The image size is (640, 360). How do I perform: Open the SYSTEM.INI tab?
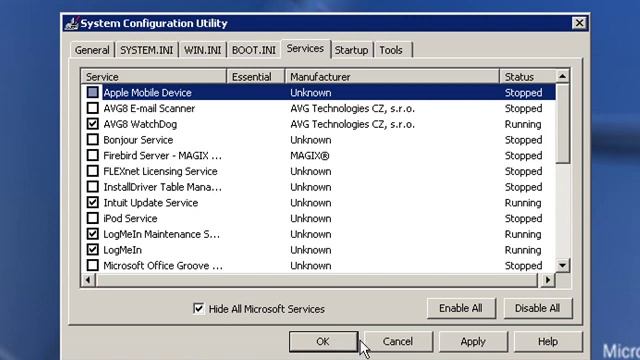147,50
